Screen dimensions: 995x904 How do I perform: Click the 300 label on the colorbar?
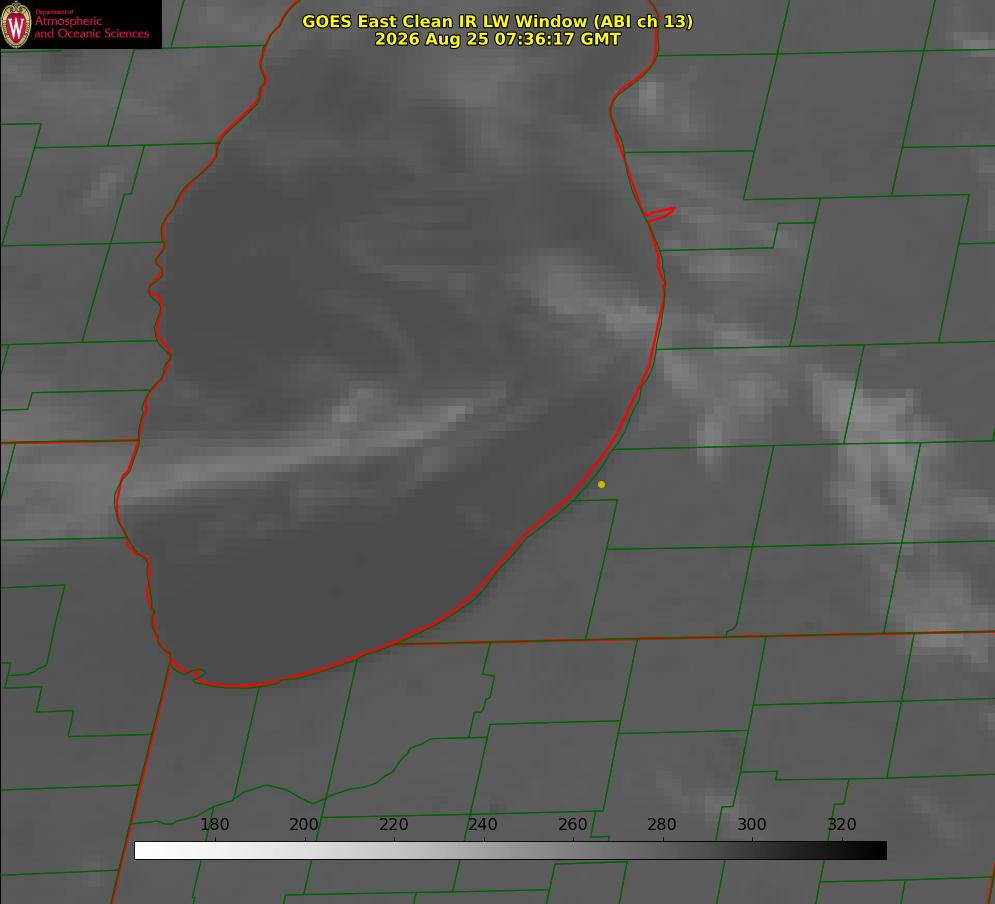pyautogui.click(x=752, y=824)
